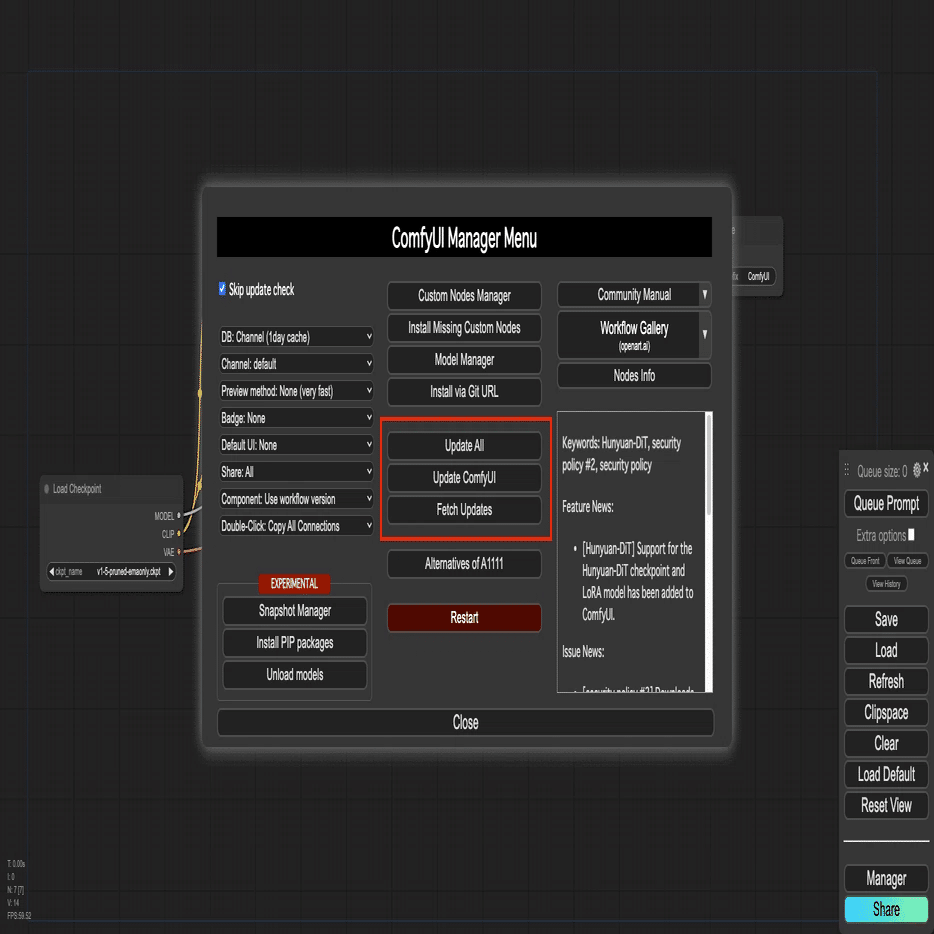Open the Channel: default dropdown
Screen dimensions: 934x934
tap(296, 363)
